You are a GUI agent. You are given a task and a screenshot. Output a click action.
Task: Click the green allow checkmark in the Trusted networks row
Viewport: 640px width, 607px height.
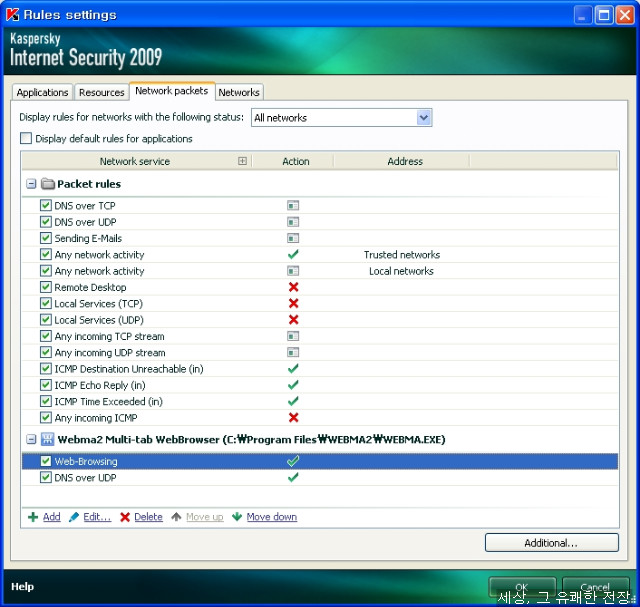[x=293, y=254]
